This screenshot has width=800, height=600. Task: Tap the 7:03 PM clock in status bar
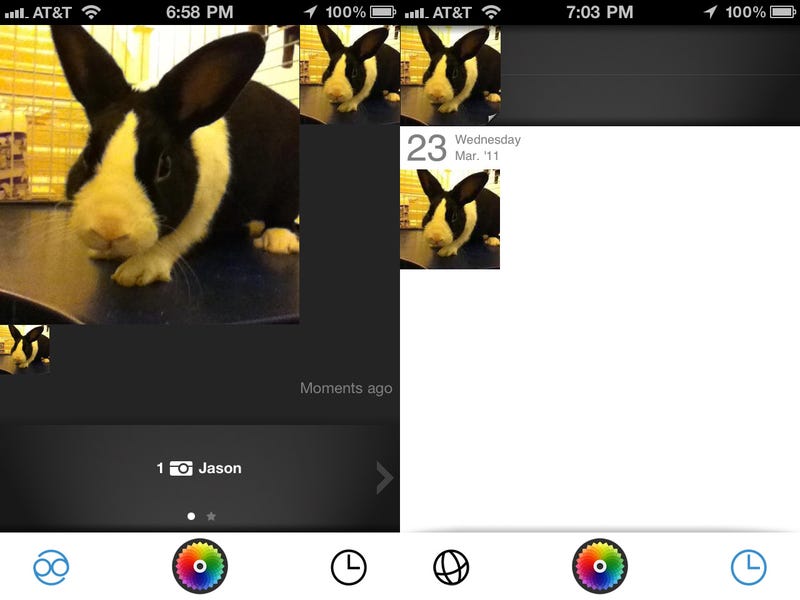(599, 12)
